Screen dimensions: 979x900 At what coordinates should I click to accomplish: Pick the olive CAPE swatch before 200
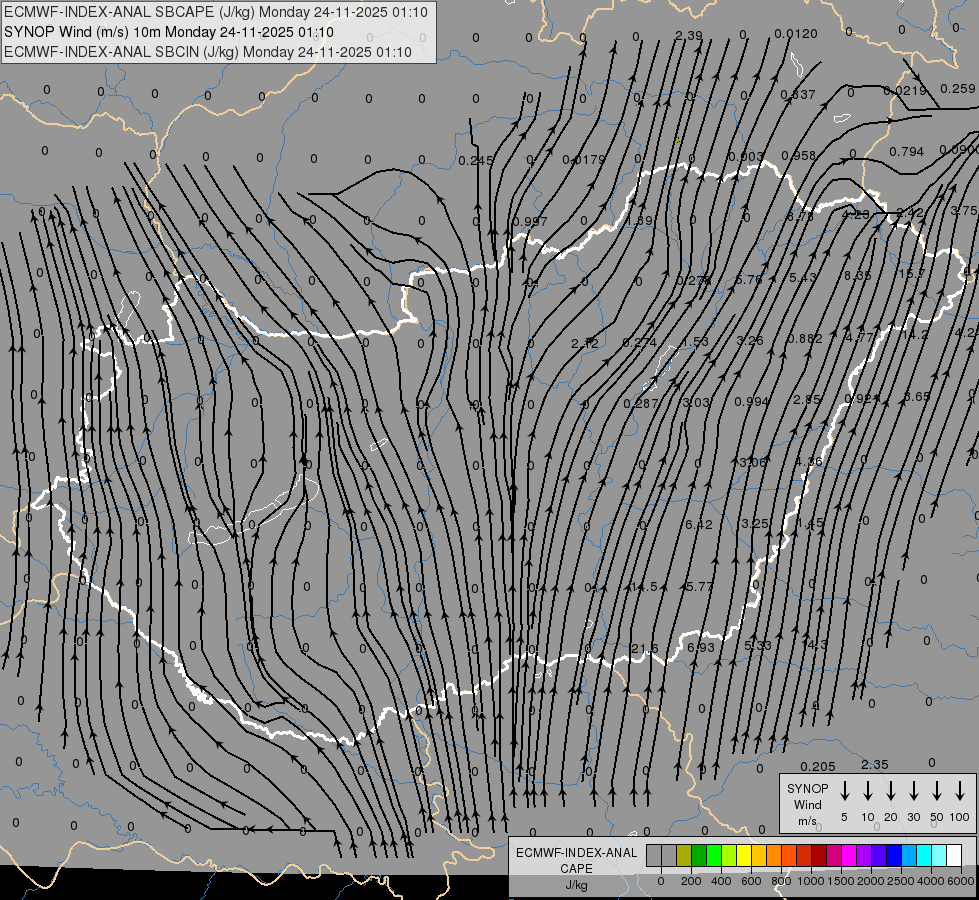[x=684, y=855]
